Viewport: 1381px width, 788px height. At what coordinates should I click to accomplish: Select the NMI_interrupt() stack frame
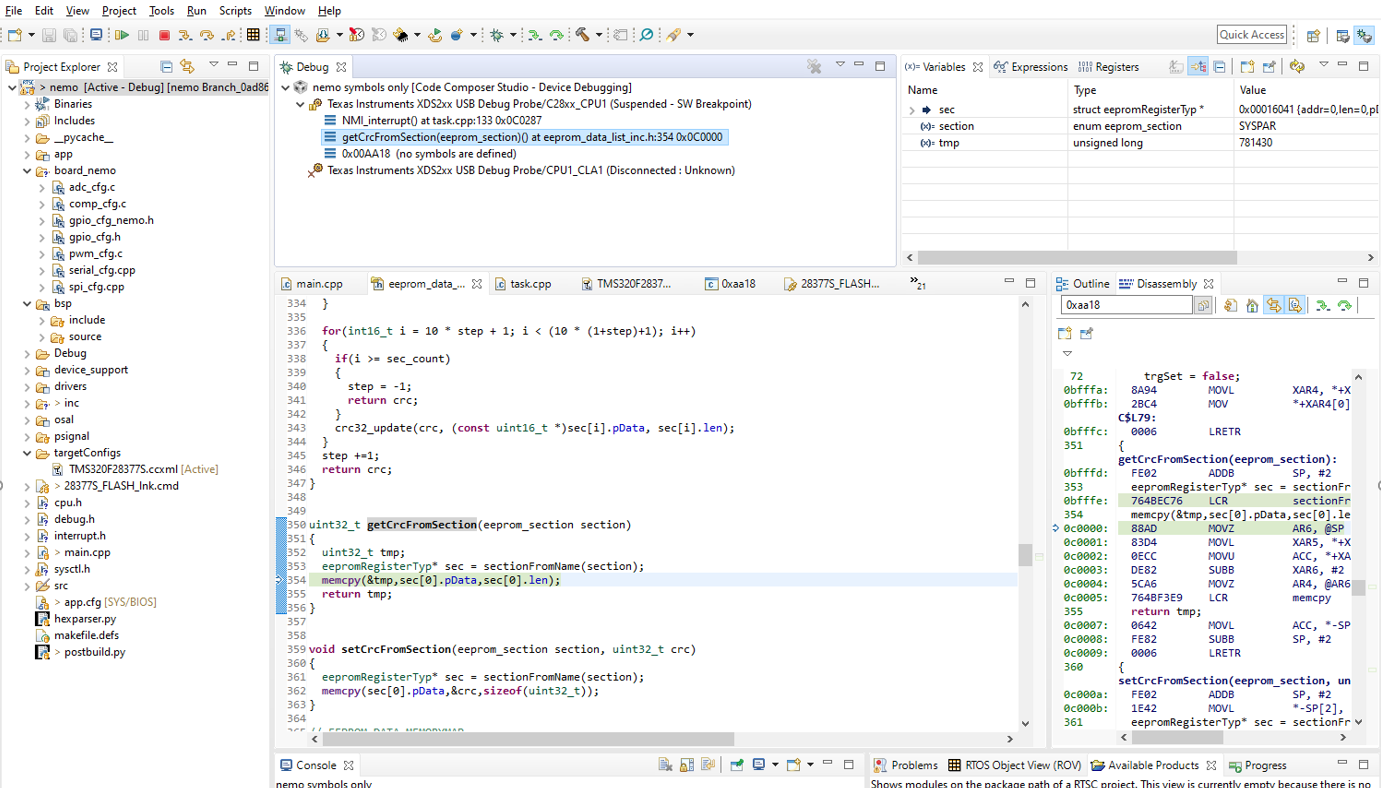tap(441, 120)
